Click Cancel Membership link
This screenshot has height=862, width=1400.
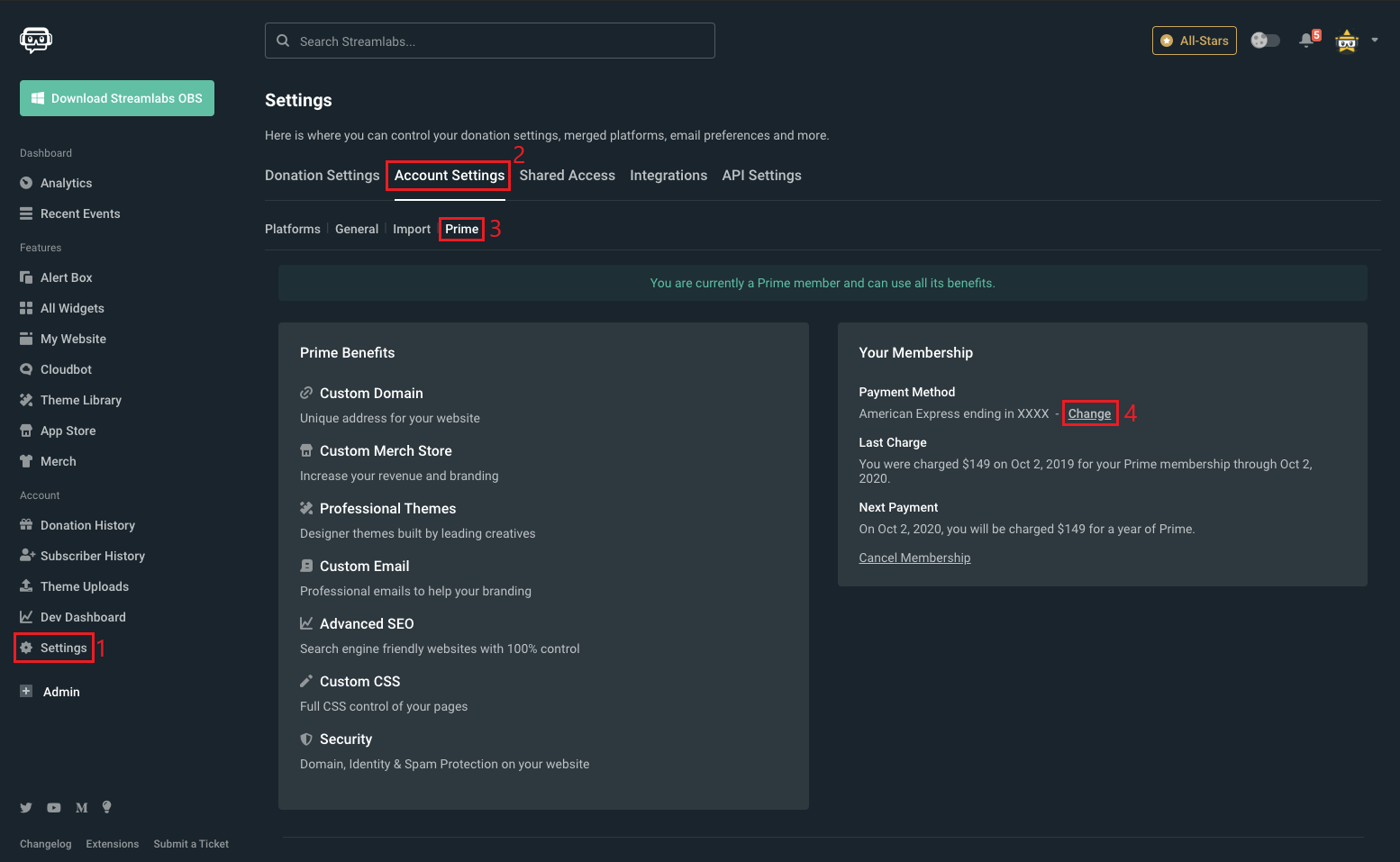(x=914, y=558)
